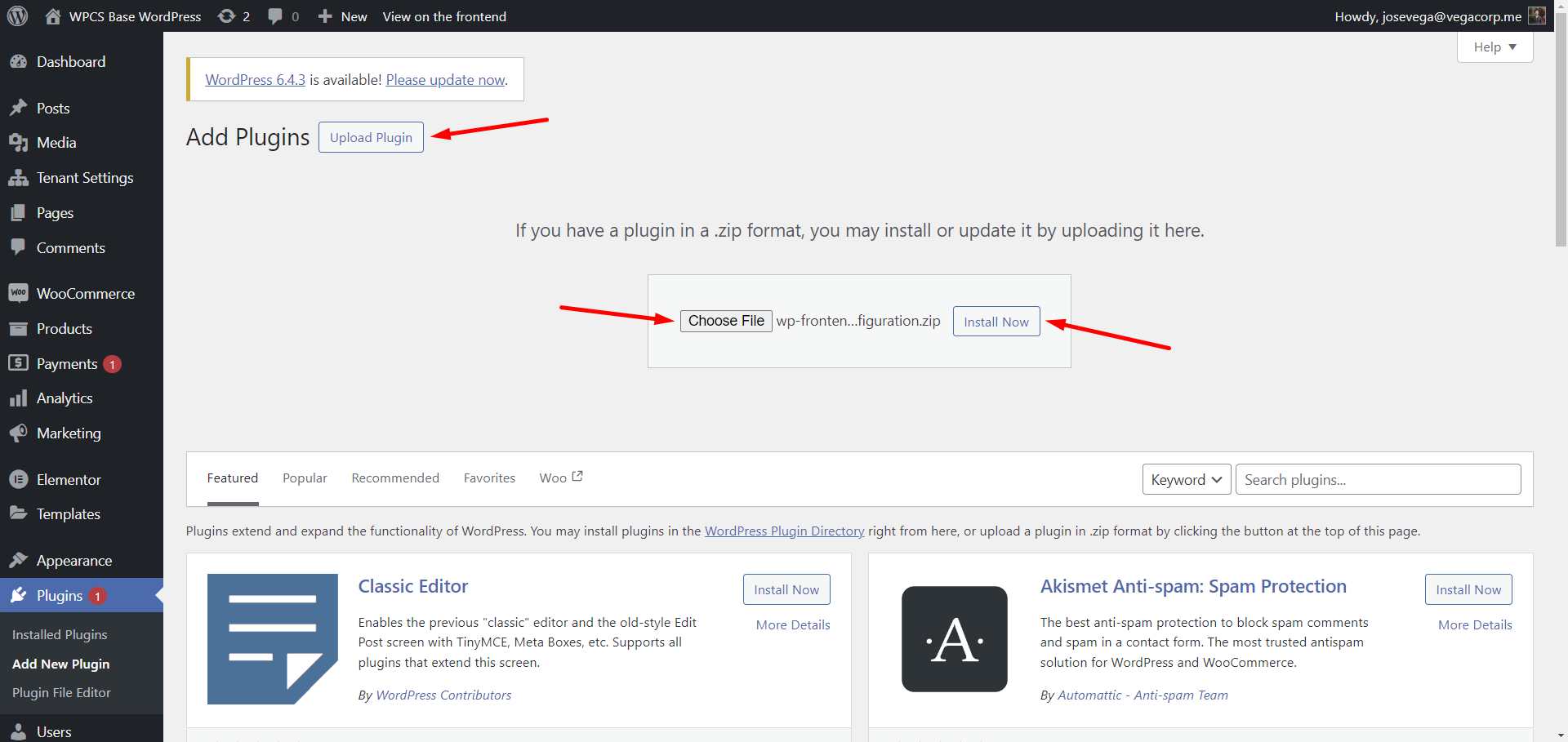Screen dimensions: 1568x742
Task: Click the Comments bubble icon in sidebar
Action: click(x=18, y=247)
